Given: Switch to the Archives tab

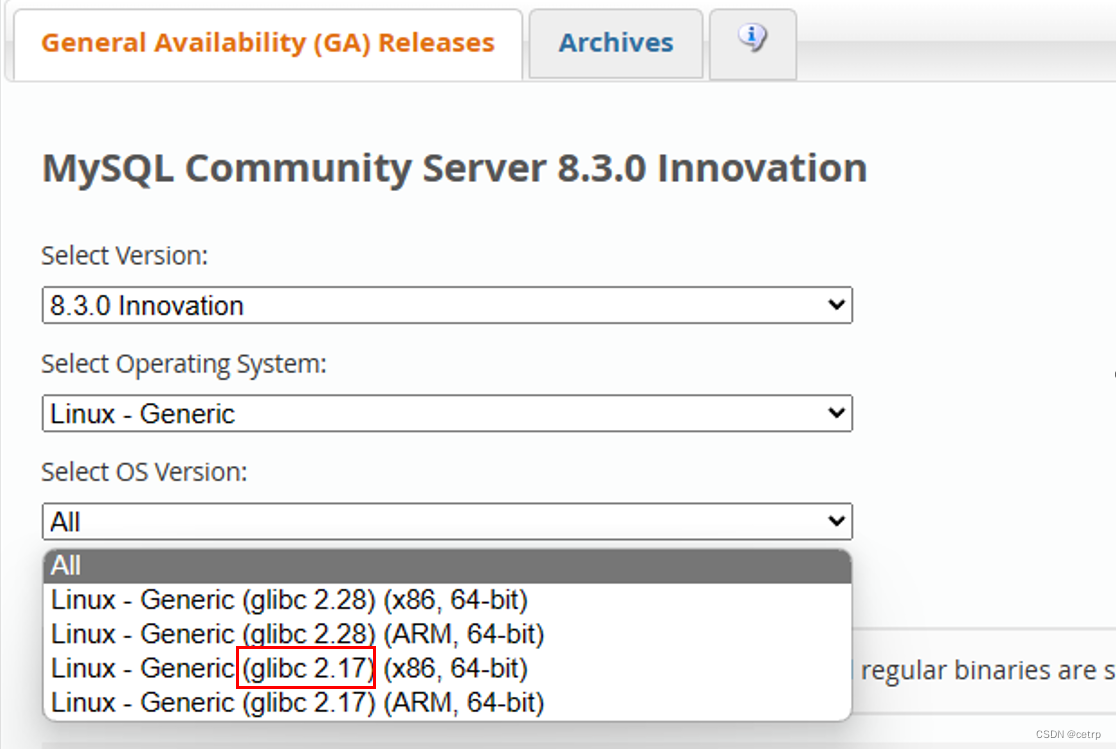Looking at the screenshot, I should point(616,43).
